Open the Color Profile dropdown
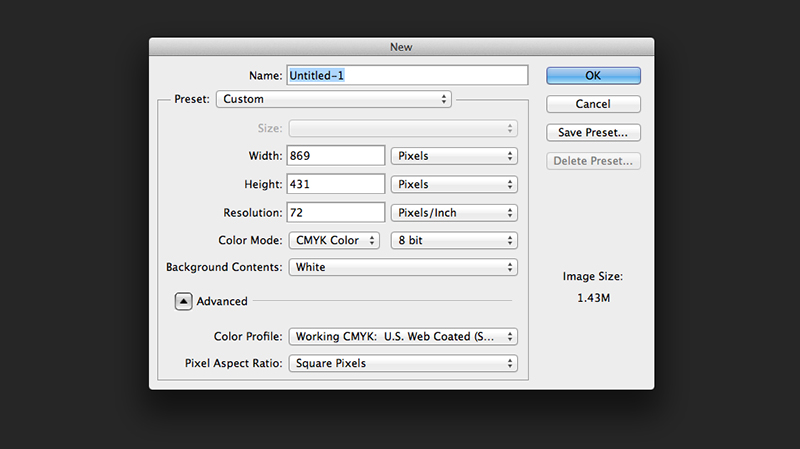Image resolution: width=800 pixels, height=449 pixels. pos(403,337)
